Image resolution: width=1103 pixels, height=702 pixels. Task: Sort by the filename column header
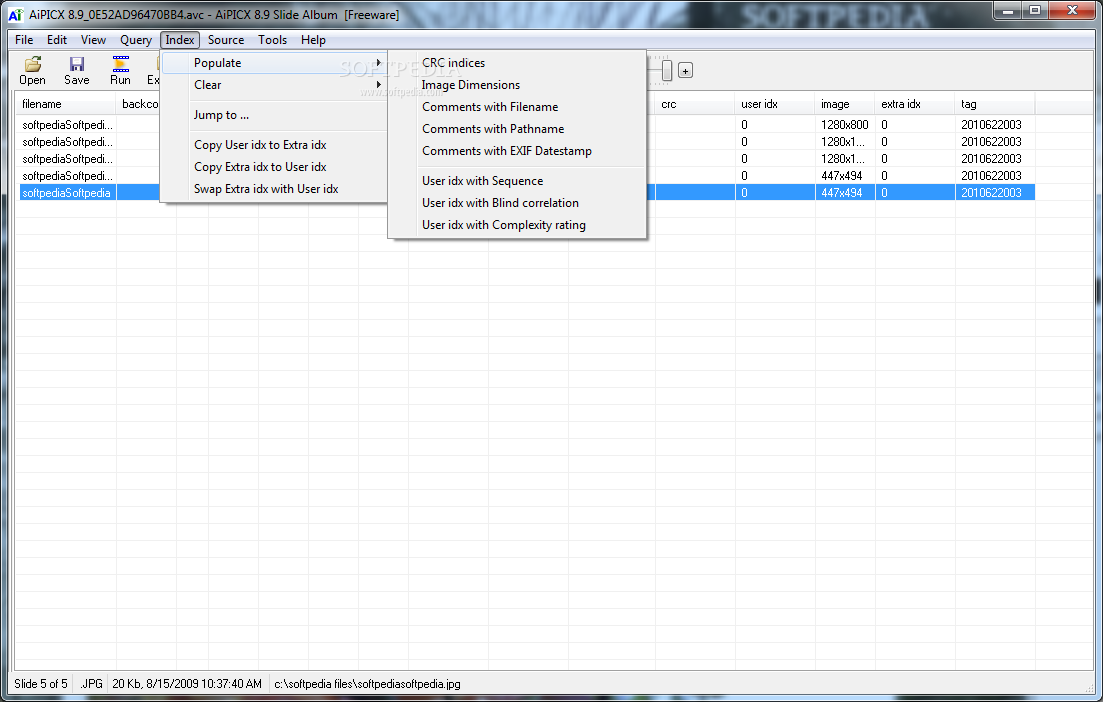tap(65, 104)
